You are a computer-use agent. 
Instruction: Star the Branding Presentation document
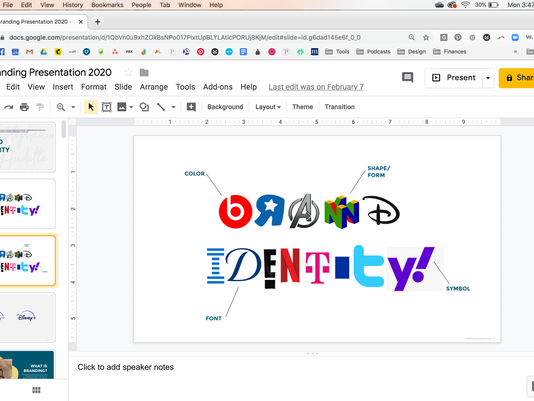coord(128,72)
